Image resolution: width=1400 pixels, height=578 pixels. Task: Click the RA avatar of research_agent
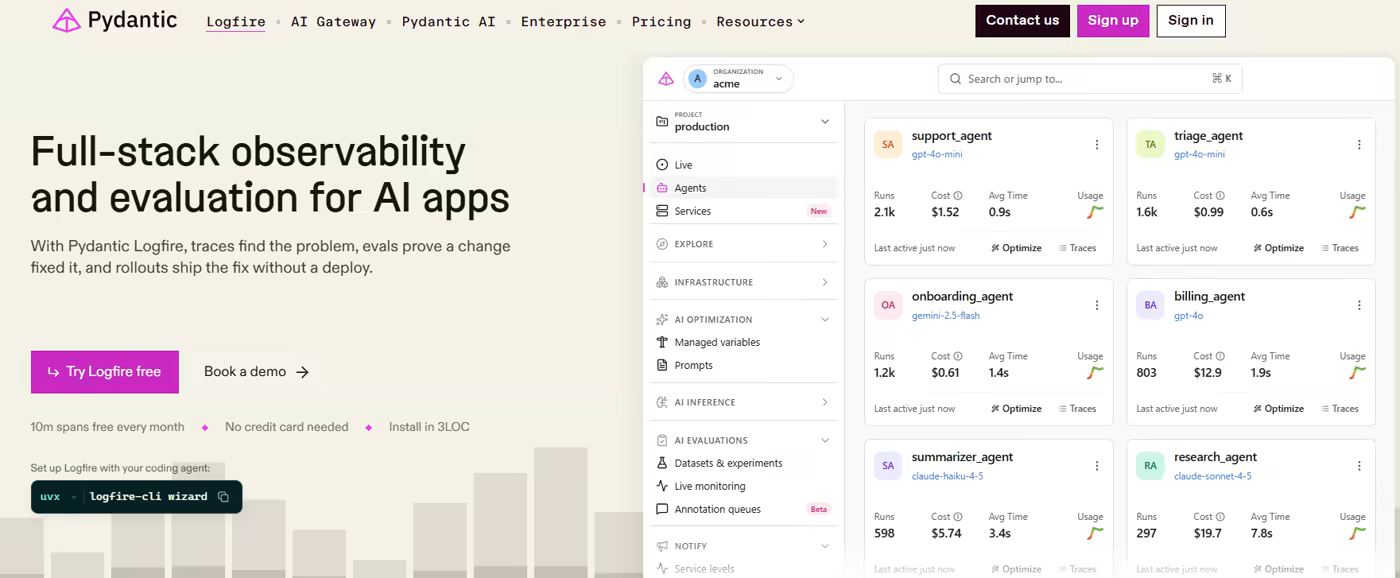(1150, 466)
